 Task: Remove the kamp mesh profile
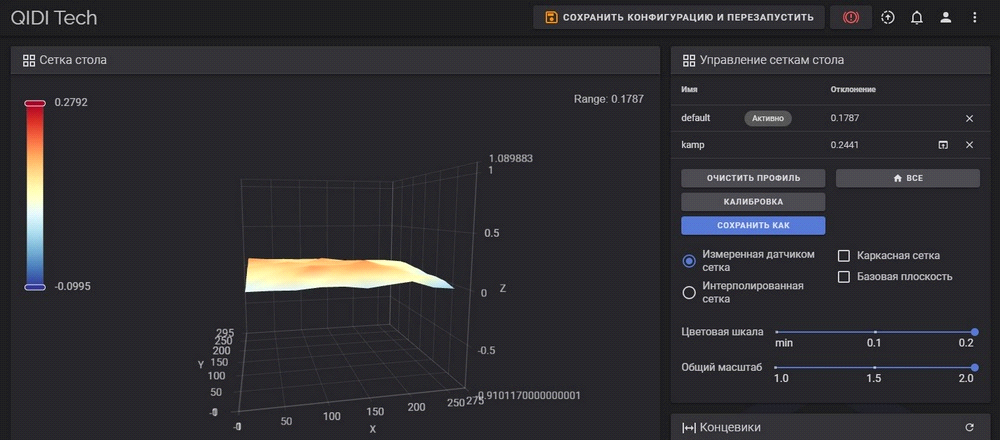[x=969, y=145]
